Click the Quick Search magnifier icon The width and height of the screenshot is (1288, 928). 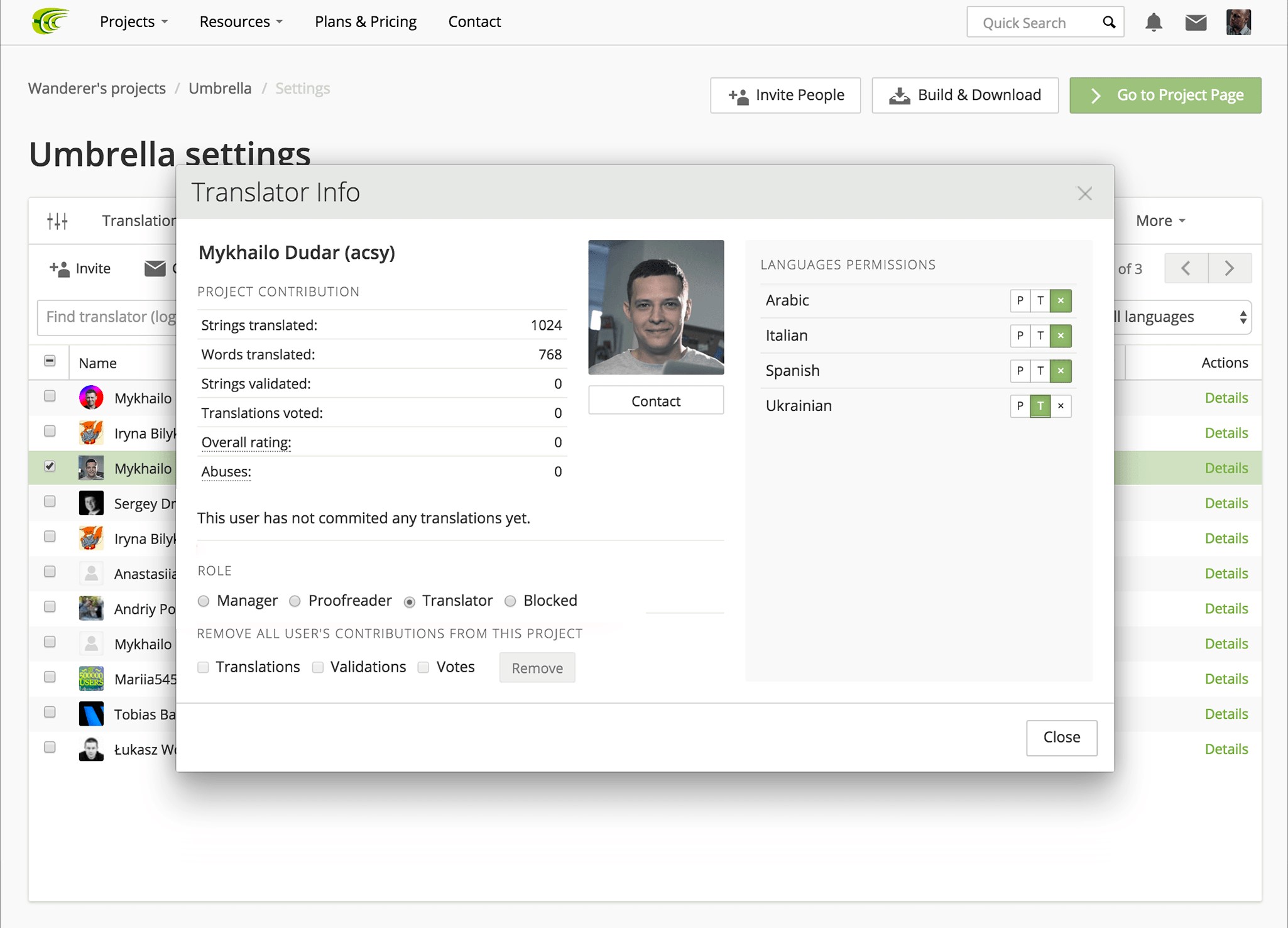tap(1109, 23)
